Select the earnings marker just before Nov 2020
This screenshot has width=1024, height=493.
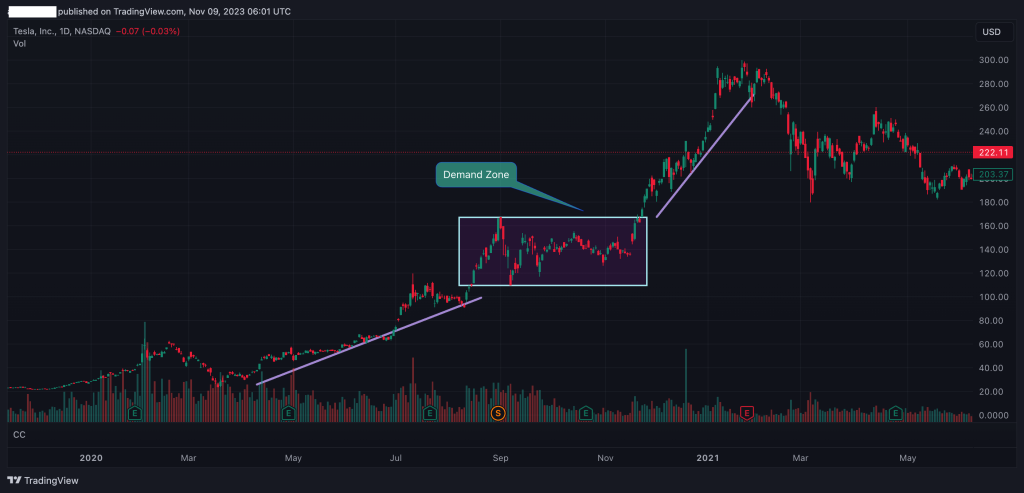[585, 412]
